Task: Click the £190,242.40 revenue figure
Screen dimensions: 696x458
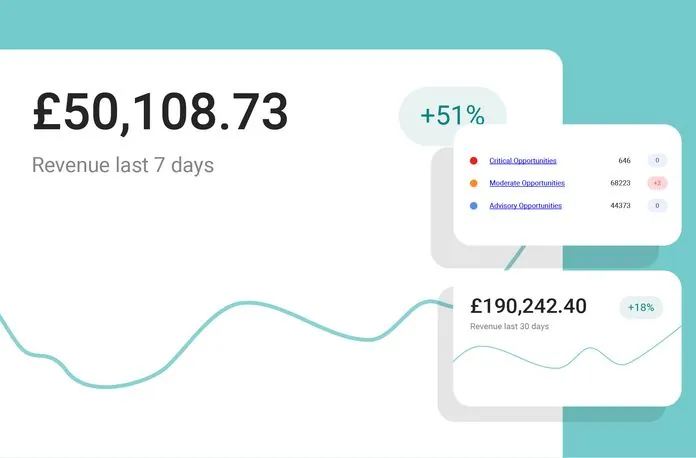Action: click(528, 306)
